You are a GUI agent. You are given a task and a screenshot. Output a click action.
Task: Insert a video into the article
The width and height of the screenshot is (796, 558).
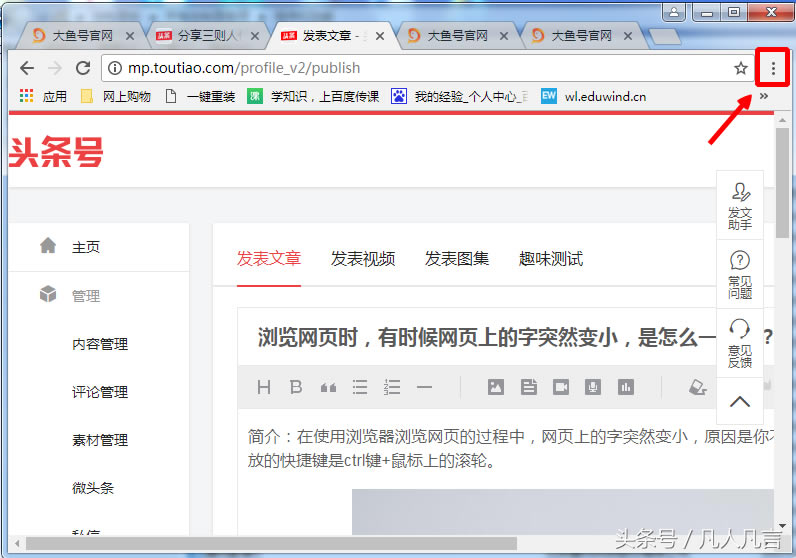point(561,387)
